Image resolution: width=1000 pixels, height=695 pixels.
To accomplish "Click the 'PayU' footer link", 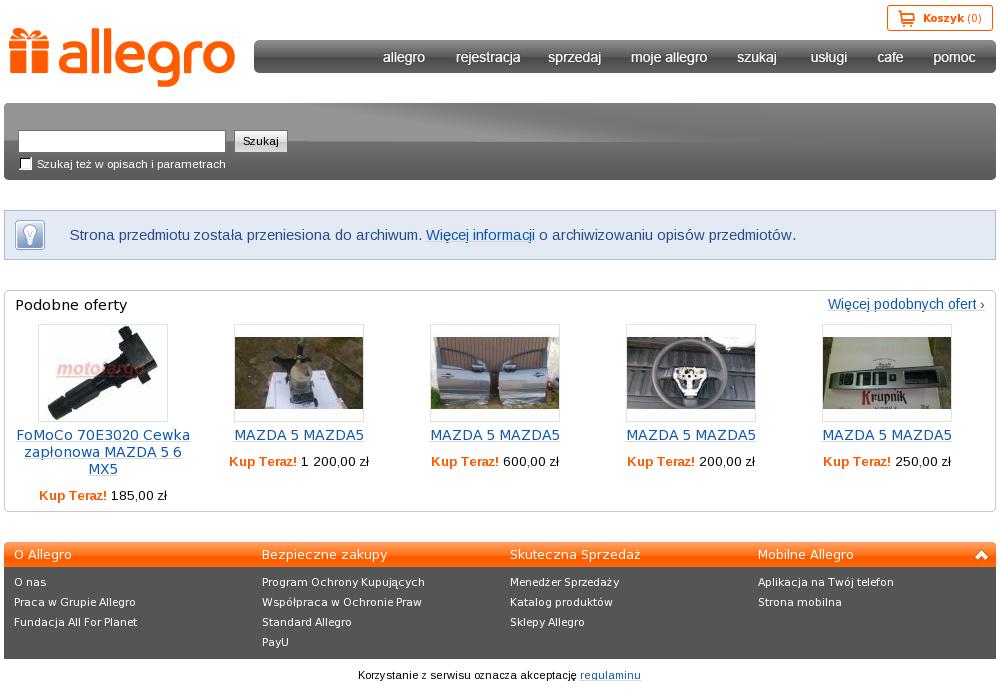I will pyautogui.click(x=275, y=642).
